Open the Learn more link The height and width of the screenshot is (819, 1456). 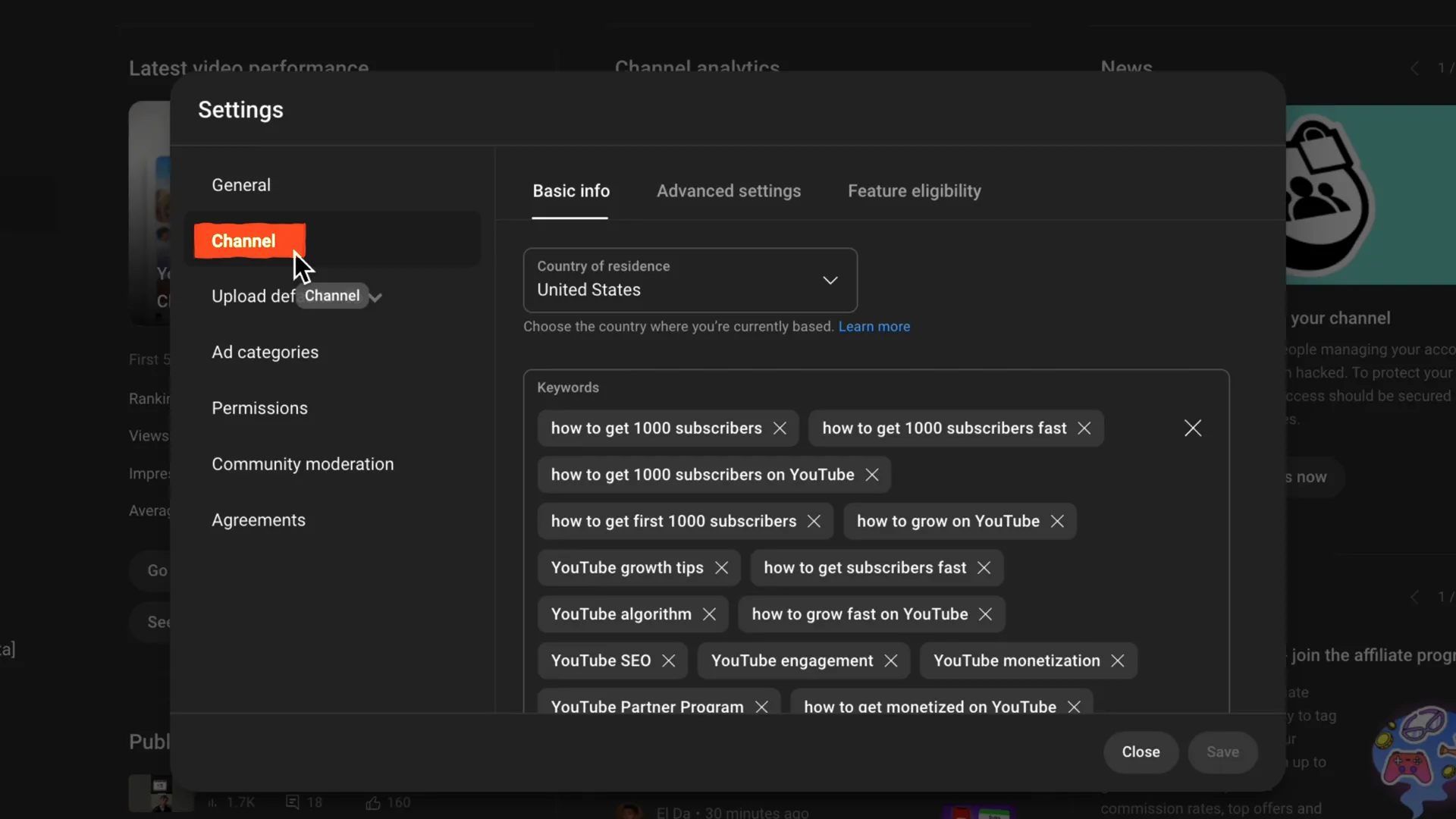[874, 326]
